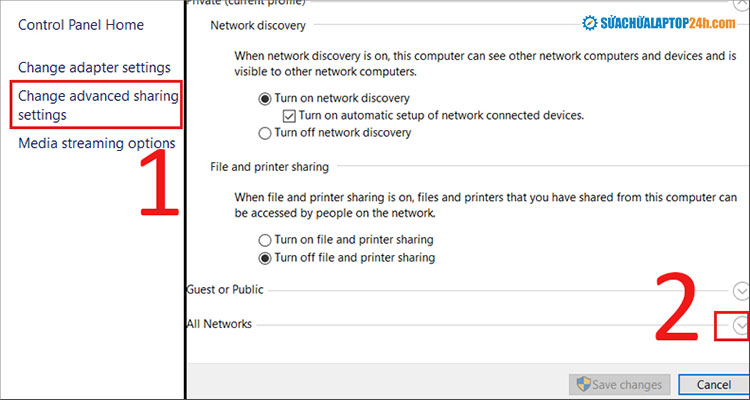Choose Turn off file and printer sharing

click(265, 258)
